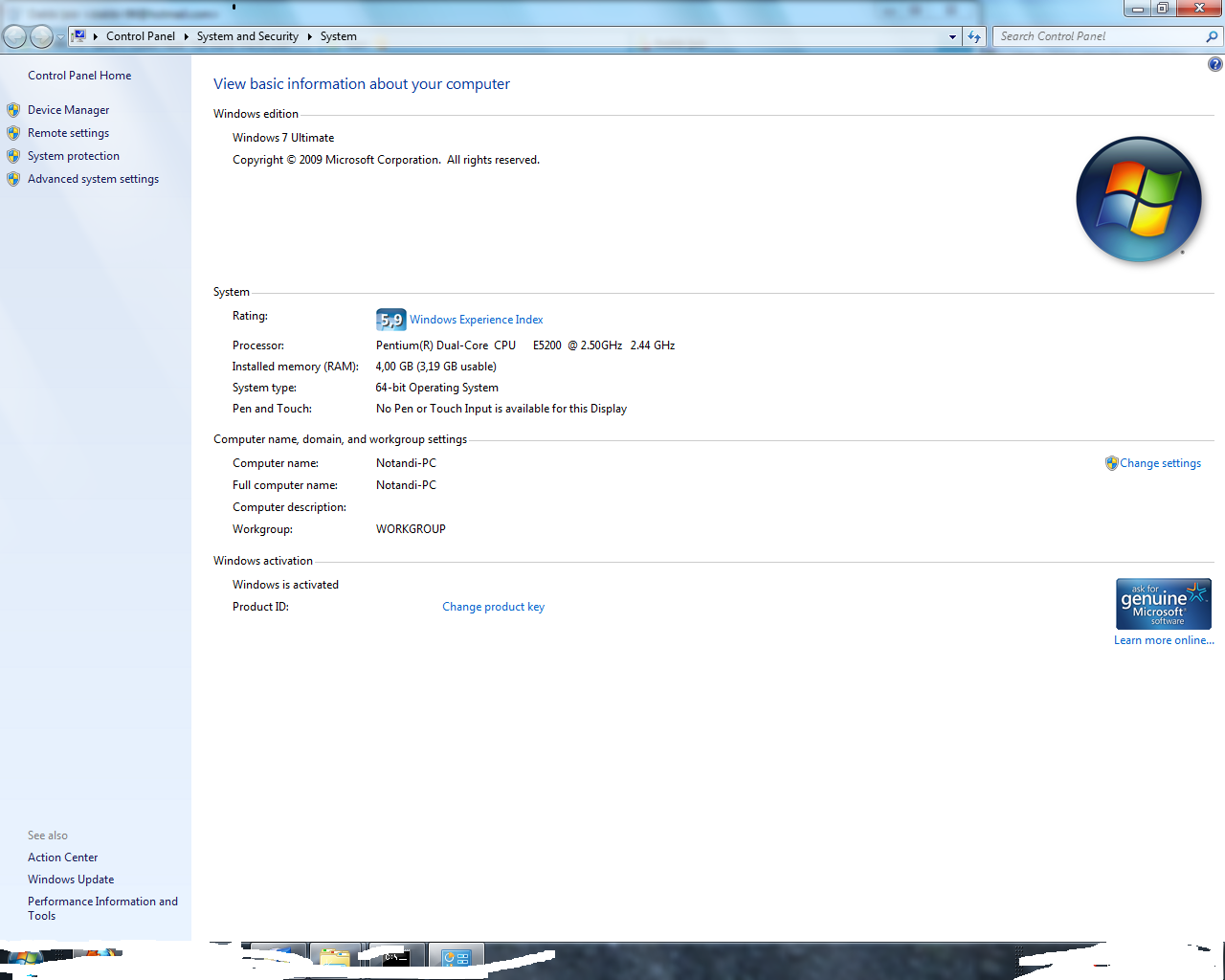Open the Windows Experience Index link
The height and width of the screenshot is (980, 1225).
[477, 320]
